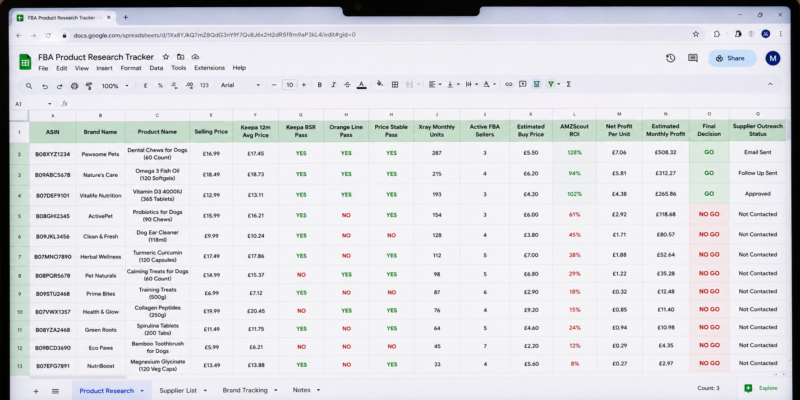This screenshot has height=400, width=800.
Task: Print the spreadsheet
Action: [x=74, y=86]
